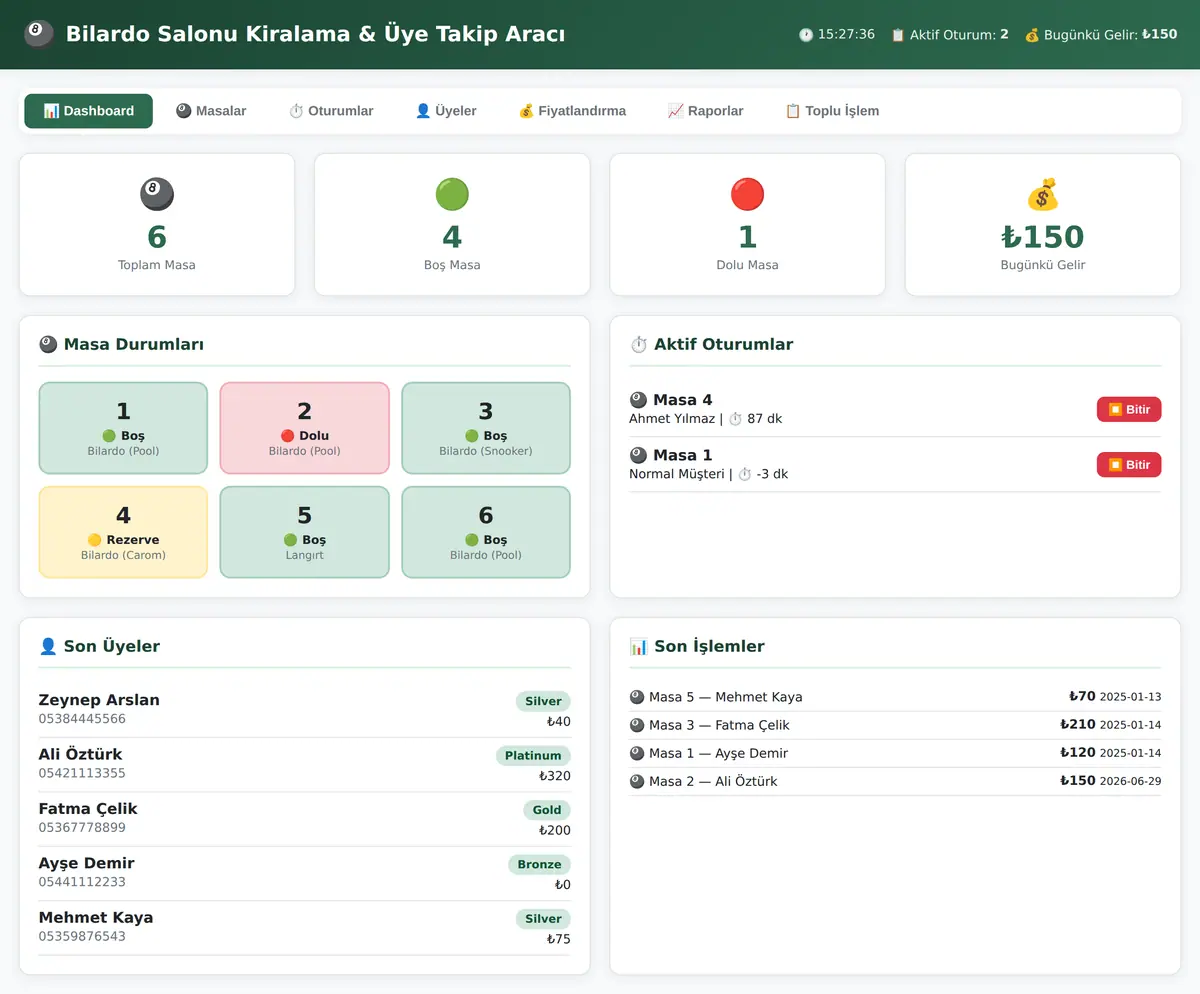Open the Fiyatlandırma tab
The height and width of the screenshot is (994, 1200).
coord(572,111)
